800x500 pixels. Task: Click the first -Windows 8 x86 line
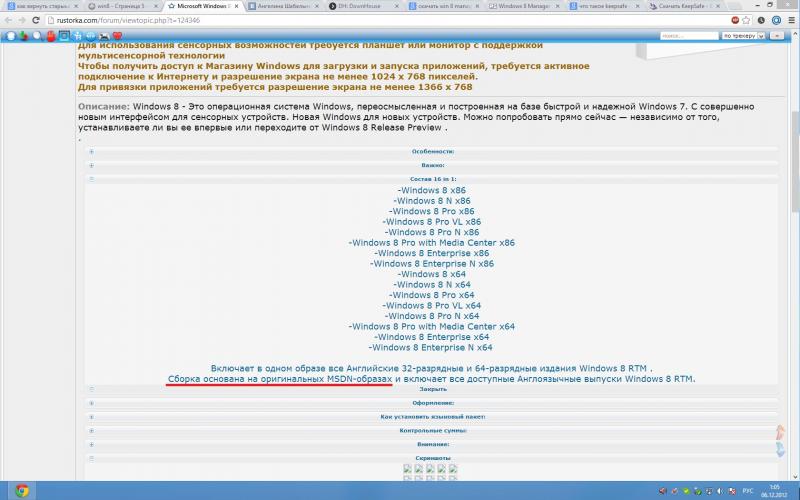(x=432, y=190)
